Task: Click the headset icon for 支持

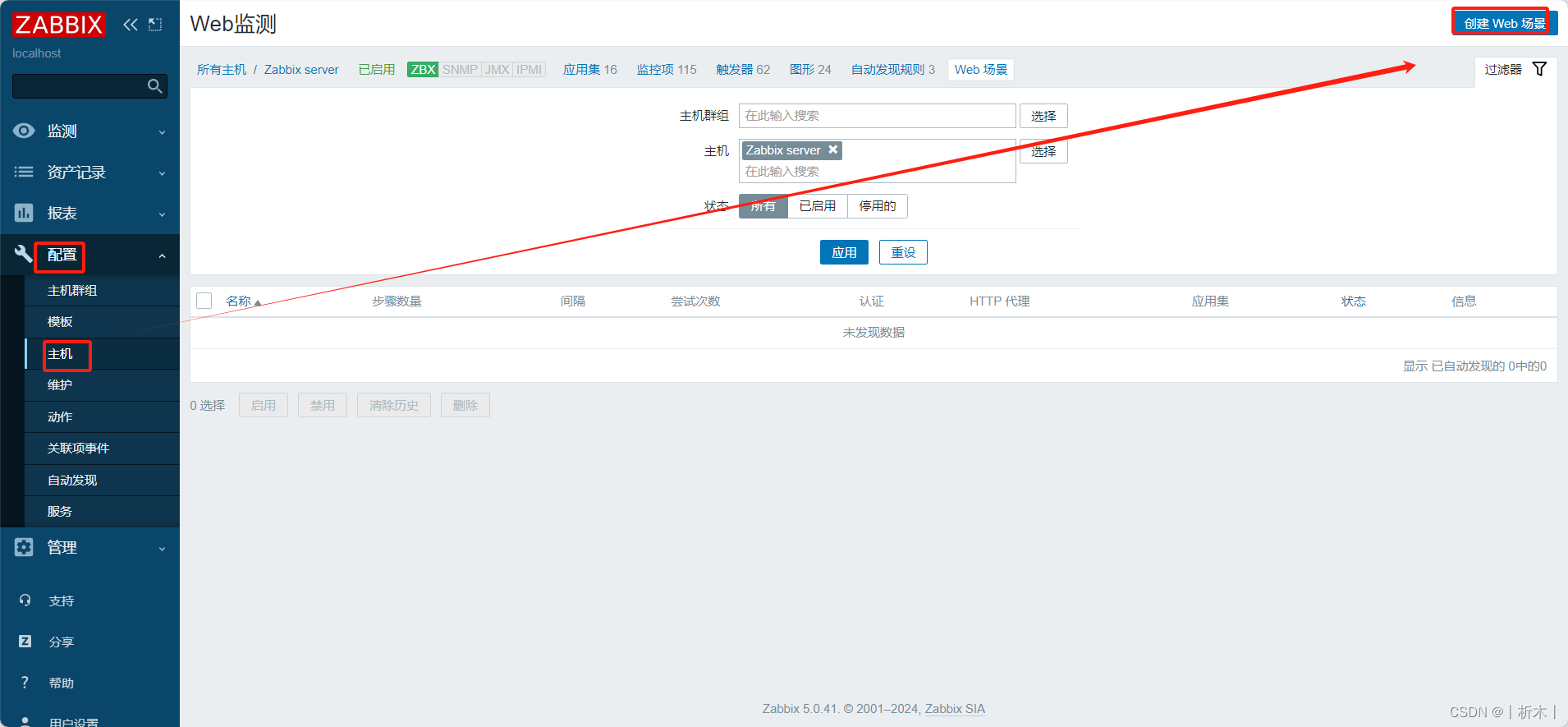Action: (x=25, y=600)
